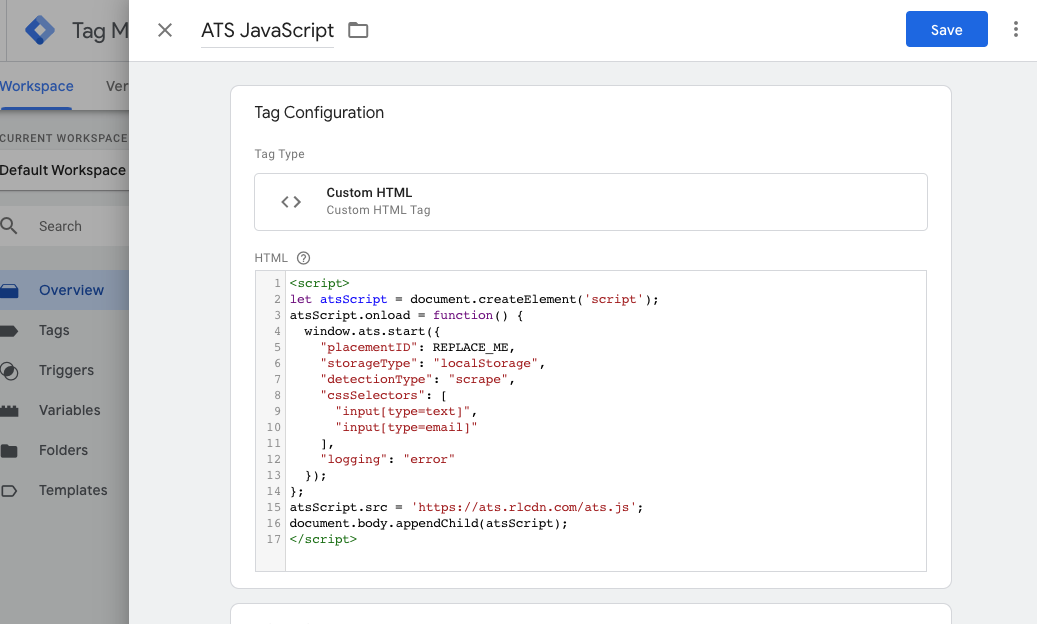Click the Google Tag Manager logo
The height and width of the screenshot is (624, 1037).
pyautogui.click(x=40, y=30)
